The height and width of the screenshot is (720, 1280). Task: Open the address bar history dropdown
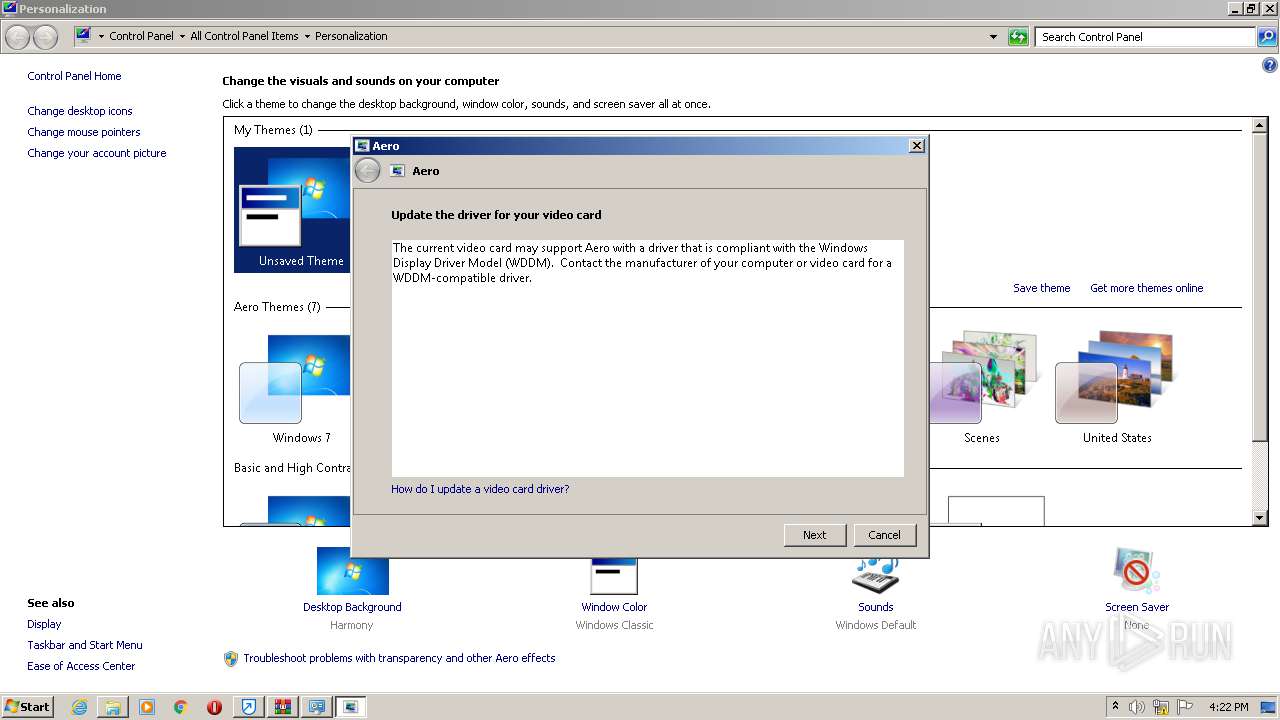point(993,37)
